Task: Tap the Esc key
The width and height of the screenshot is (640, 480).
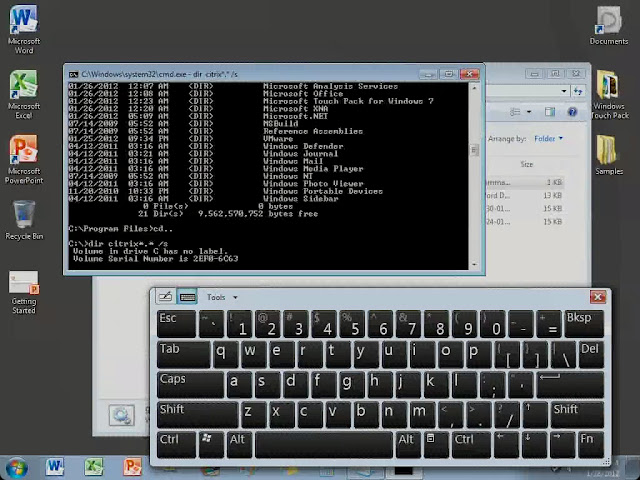Action: point(176,324)
